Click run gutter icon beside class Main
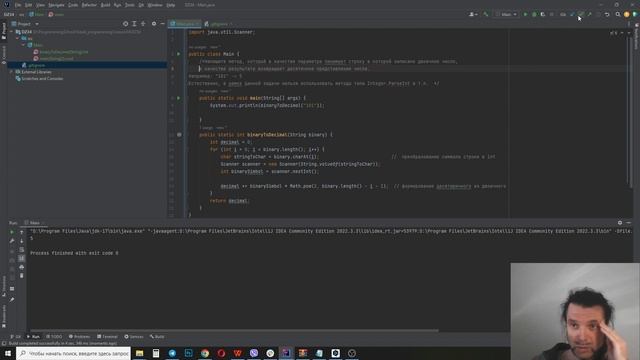 pos(178,54)
